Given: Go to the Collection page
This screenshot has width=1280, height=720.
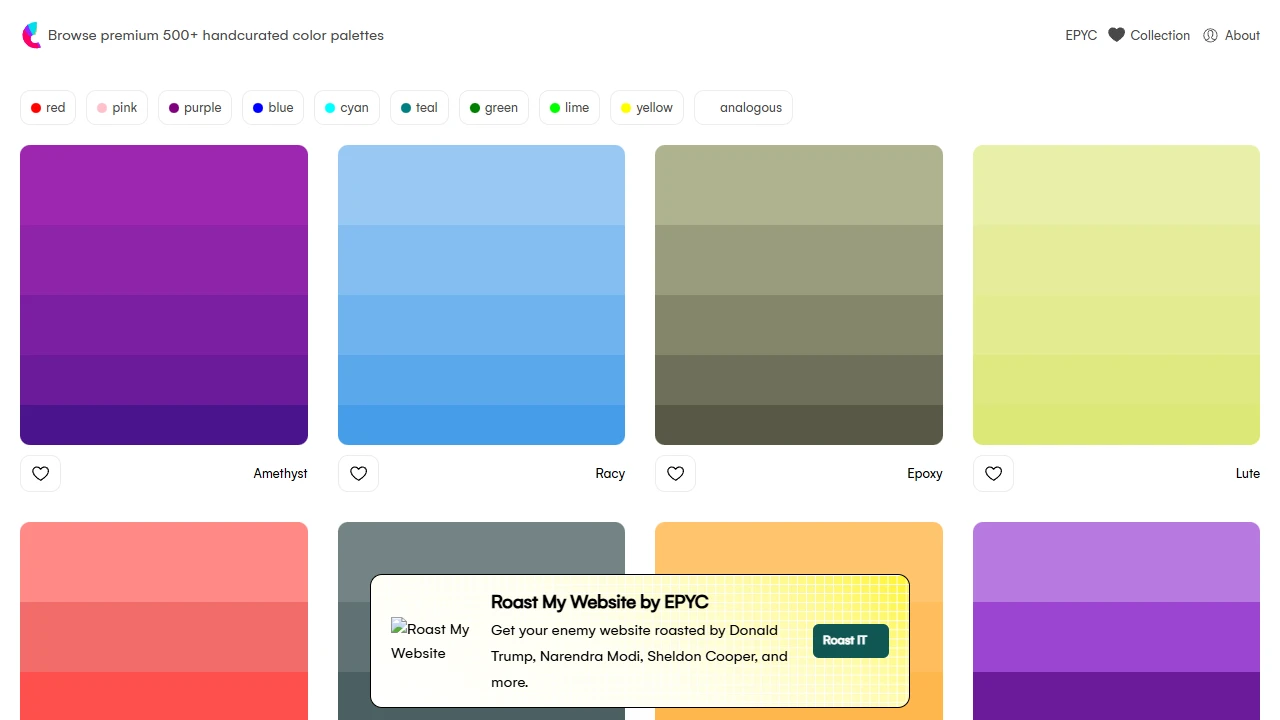Looking at the screenshot, I should click(1160, 35).
